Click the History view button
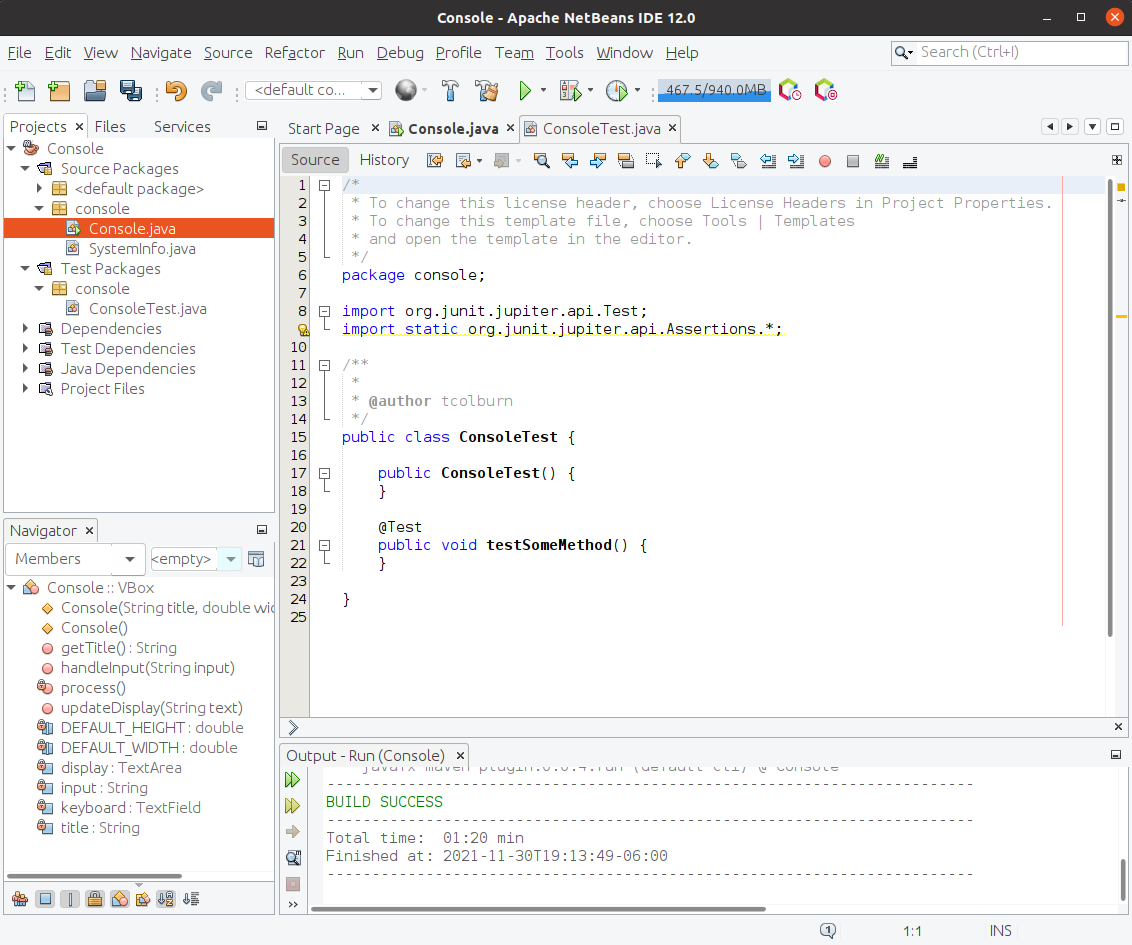The width and height of the screenshot is (1132, 945). click(x=384, y=160)
